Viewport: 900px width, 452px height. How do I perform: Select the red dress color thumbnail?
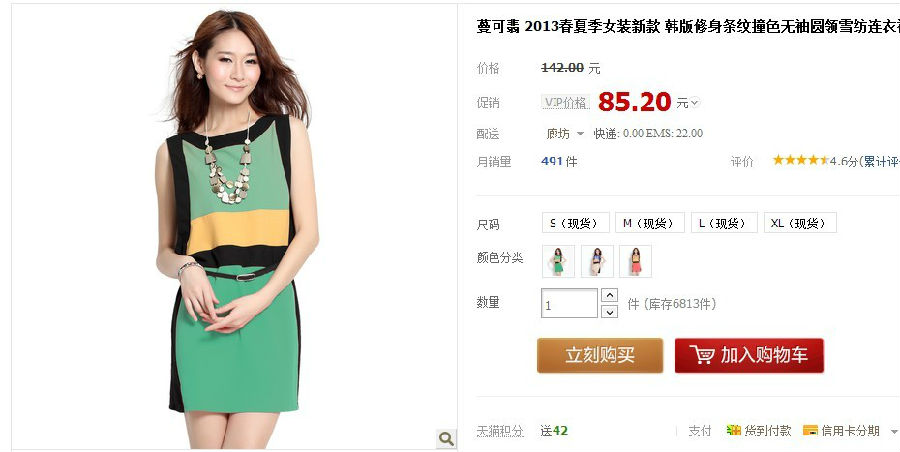pyautogui.click(x=635, y=261)
